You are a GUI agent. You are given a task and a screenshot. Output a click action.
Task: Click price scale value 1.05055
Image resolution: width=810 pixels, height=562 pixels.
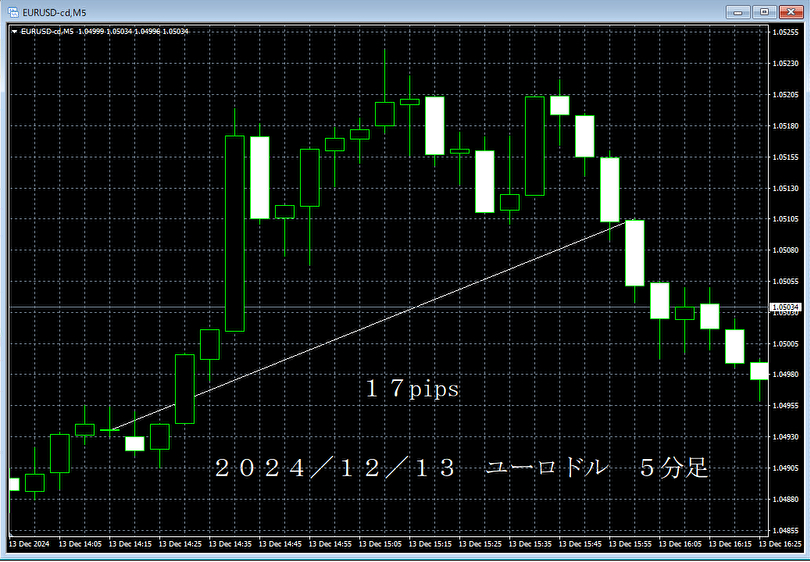tap(785, 282)
